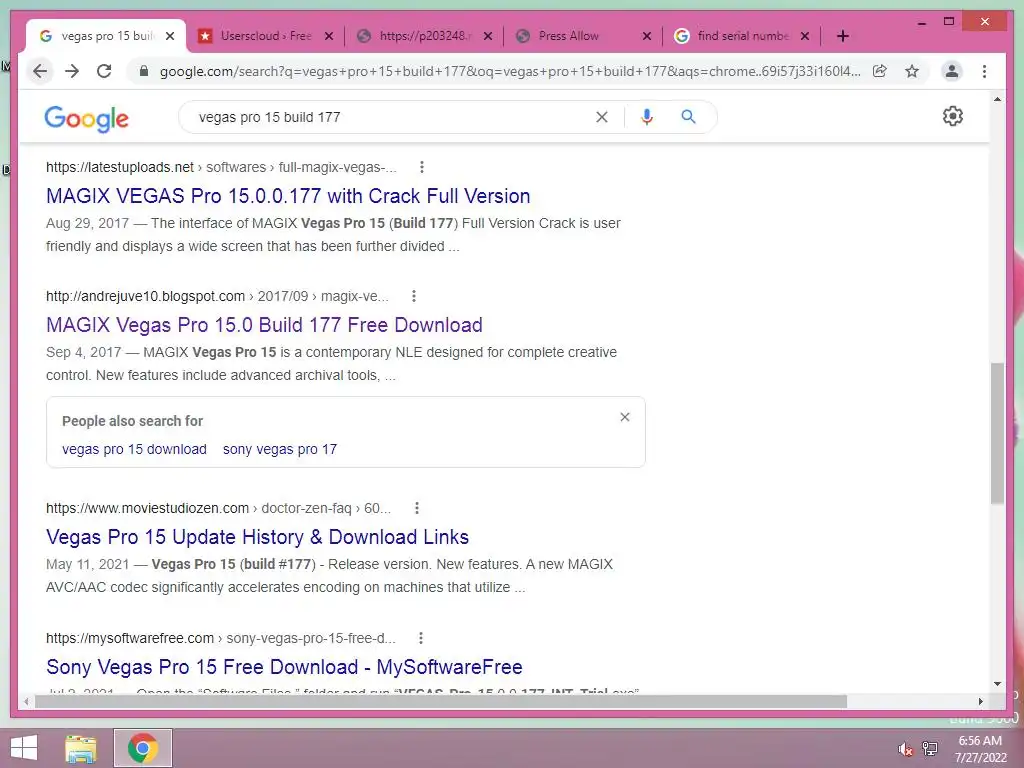
Task: Open Google quick settings gear
Action: click(953, 116)
